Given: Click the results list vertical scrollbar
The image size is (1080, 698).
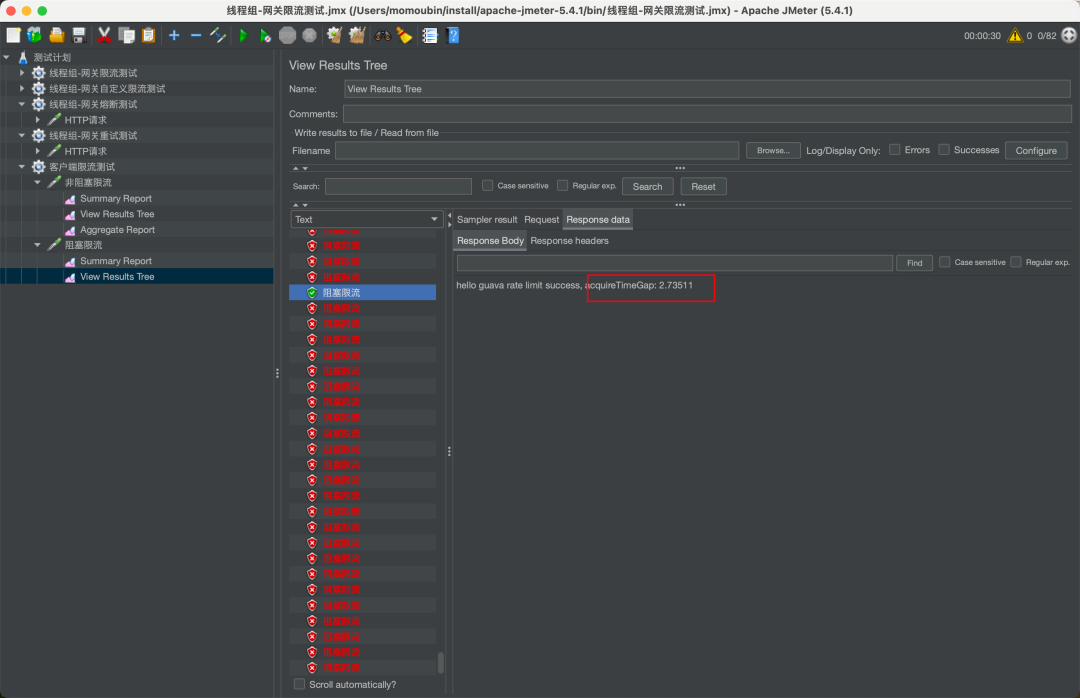Looking at the screenshot, I should (x=441, y=664).
